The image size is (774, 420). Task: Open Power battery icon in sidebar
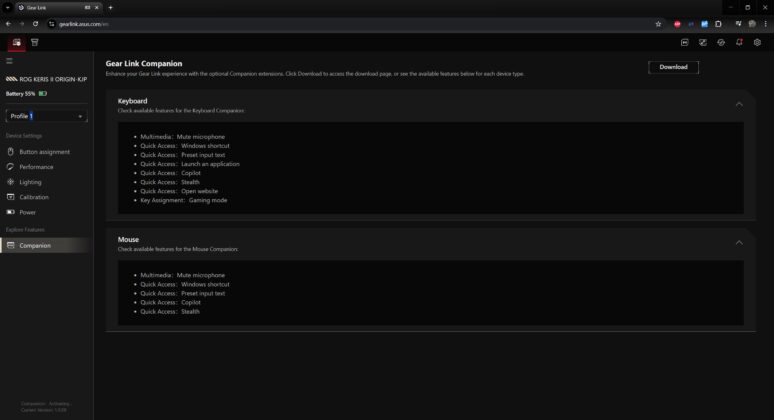10,212
